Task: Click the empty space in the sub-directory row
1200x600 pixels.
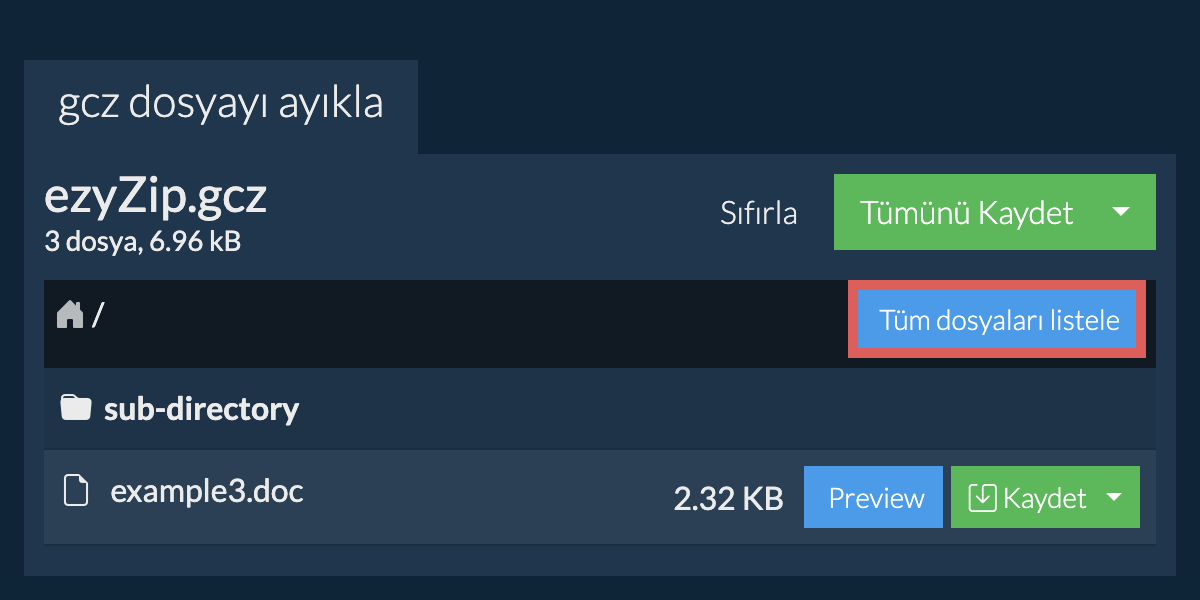Action: [720, 409]
